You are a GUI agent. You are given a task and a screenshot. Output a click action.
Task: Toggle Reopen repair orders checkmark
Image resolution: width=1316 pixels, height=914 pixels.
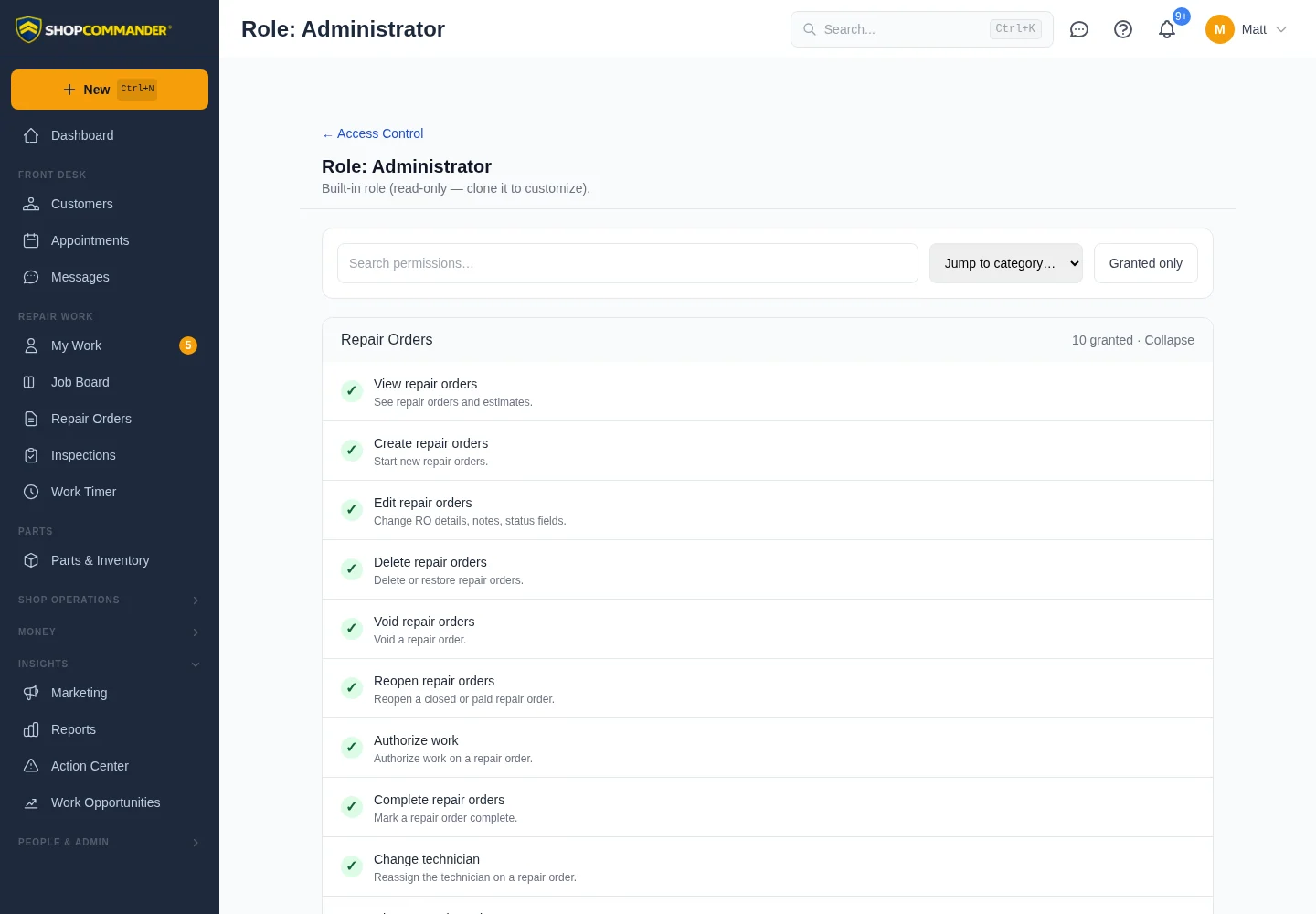click(x=352, y=688)
